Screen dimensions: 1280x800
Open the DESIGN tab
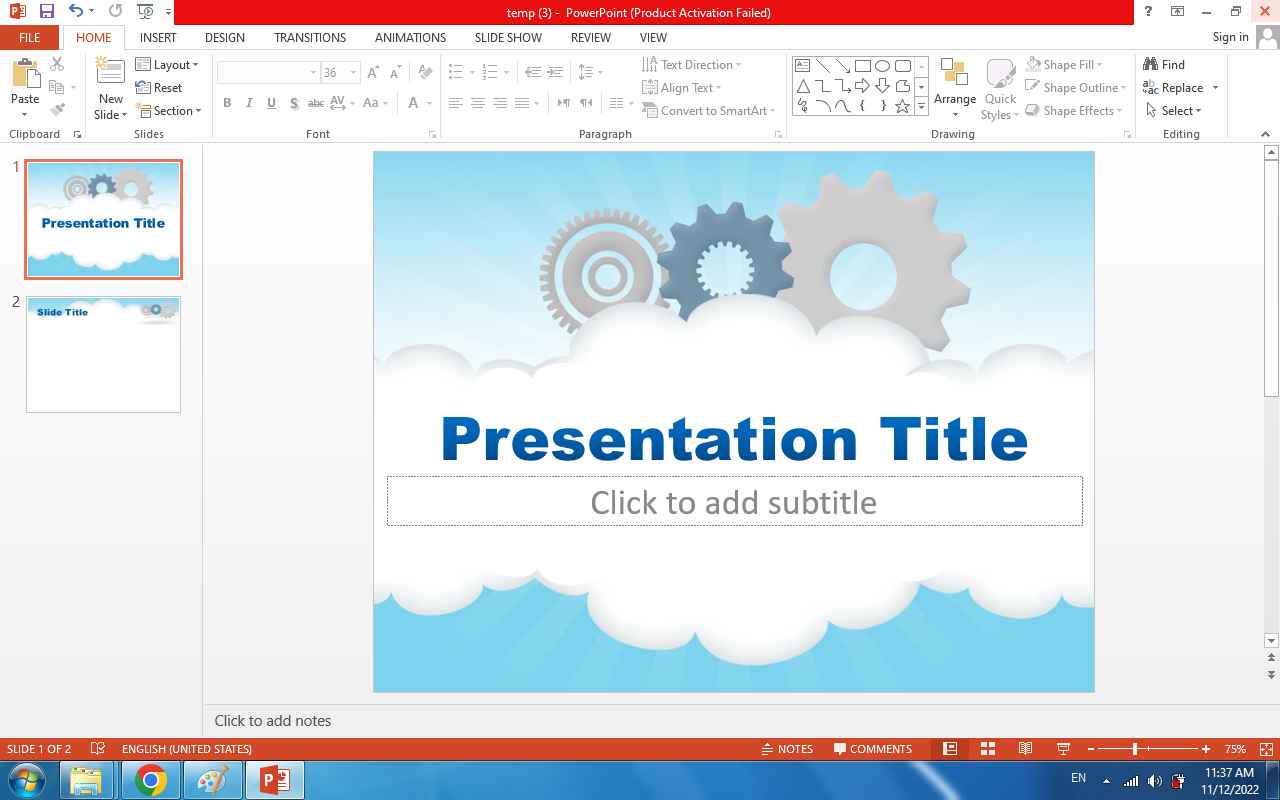224,38
